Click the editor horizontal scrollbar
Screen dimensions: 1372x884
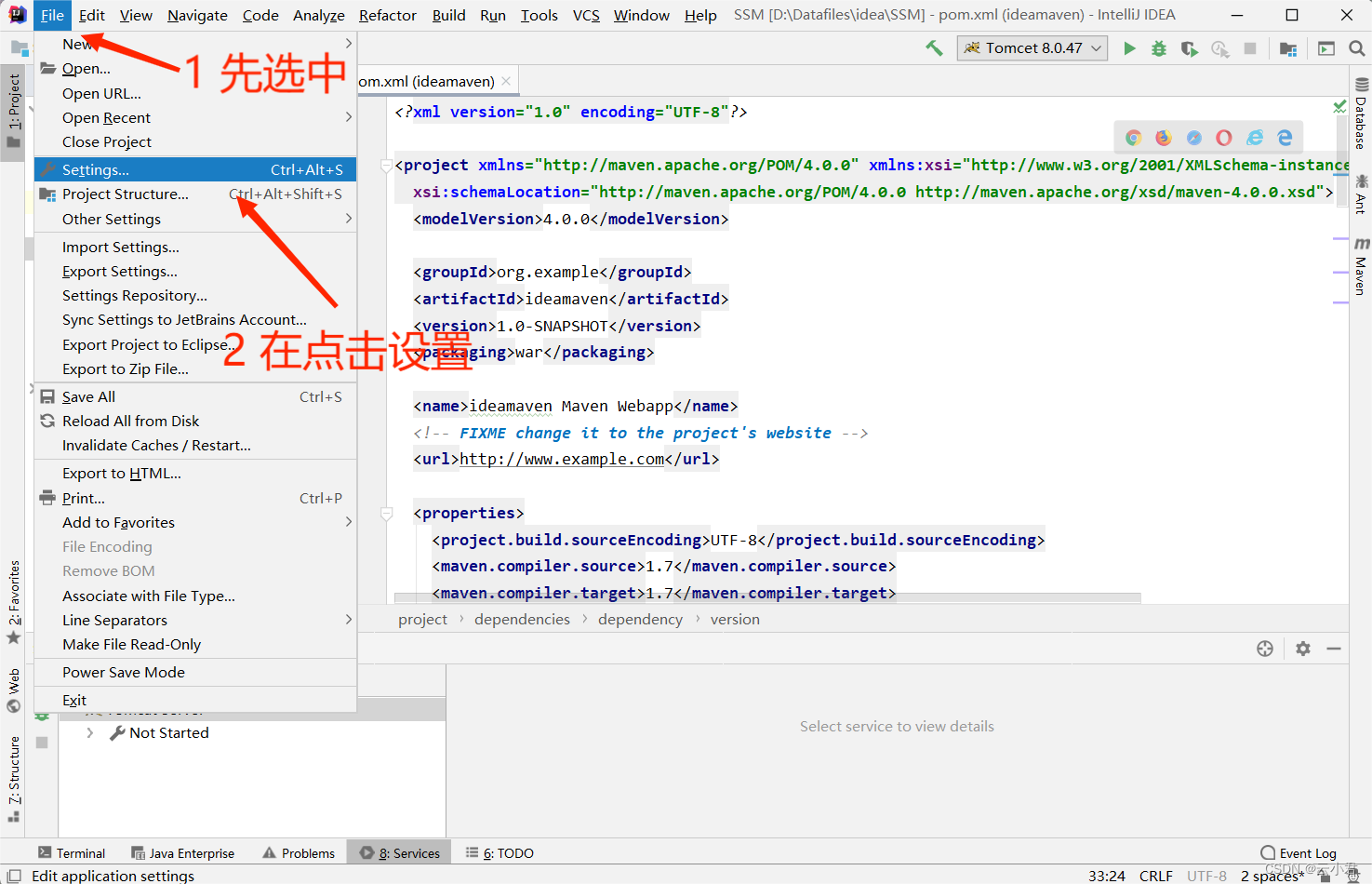[x=767, y=597]
